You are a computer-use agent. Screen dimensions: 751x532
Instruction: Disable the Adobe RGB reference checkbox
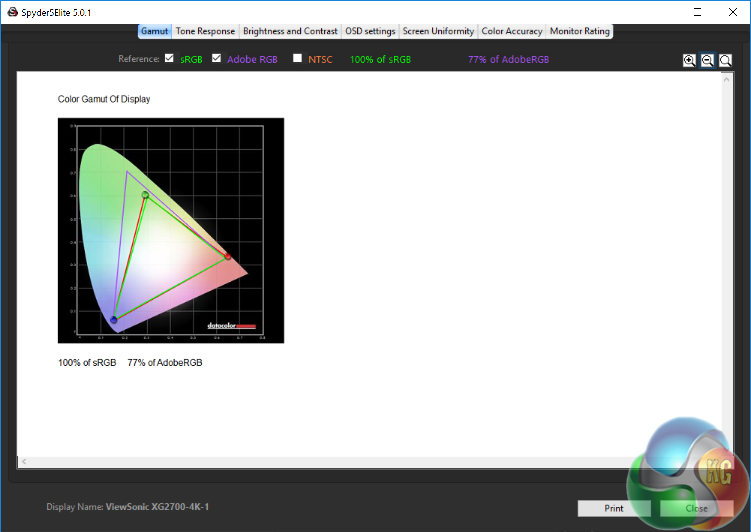pyautogui.click(x=216, y=58)
